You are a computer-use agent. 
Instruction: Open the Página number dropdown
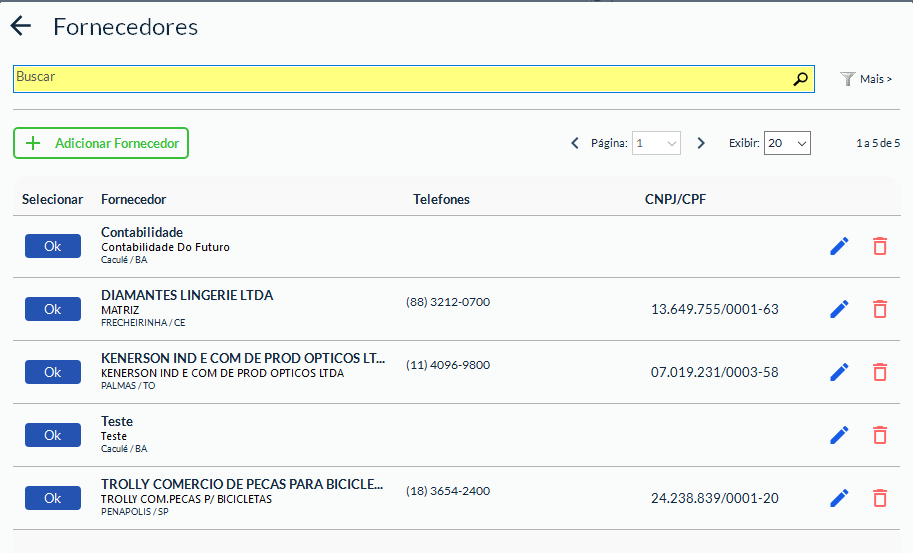[x=657, y=144]
